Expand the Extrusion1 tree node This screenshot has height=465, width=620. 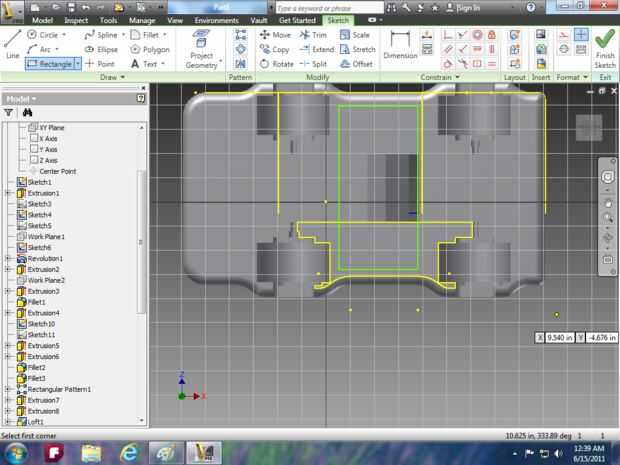[x=8, y=193]
